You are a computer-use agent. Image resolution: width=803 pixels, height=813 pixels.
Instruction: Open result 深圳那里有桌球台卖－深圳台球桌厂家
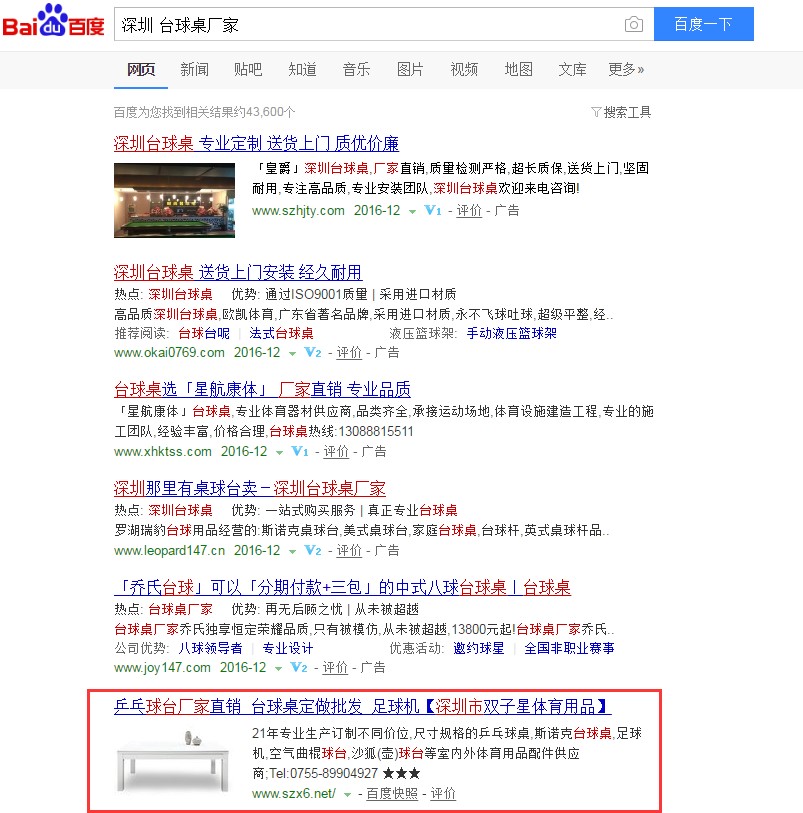(249, 488)
